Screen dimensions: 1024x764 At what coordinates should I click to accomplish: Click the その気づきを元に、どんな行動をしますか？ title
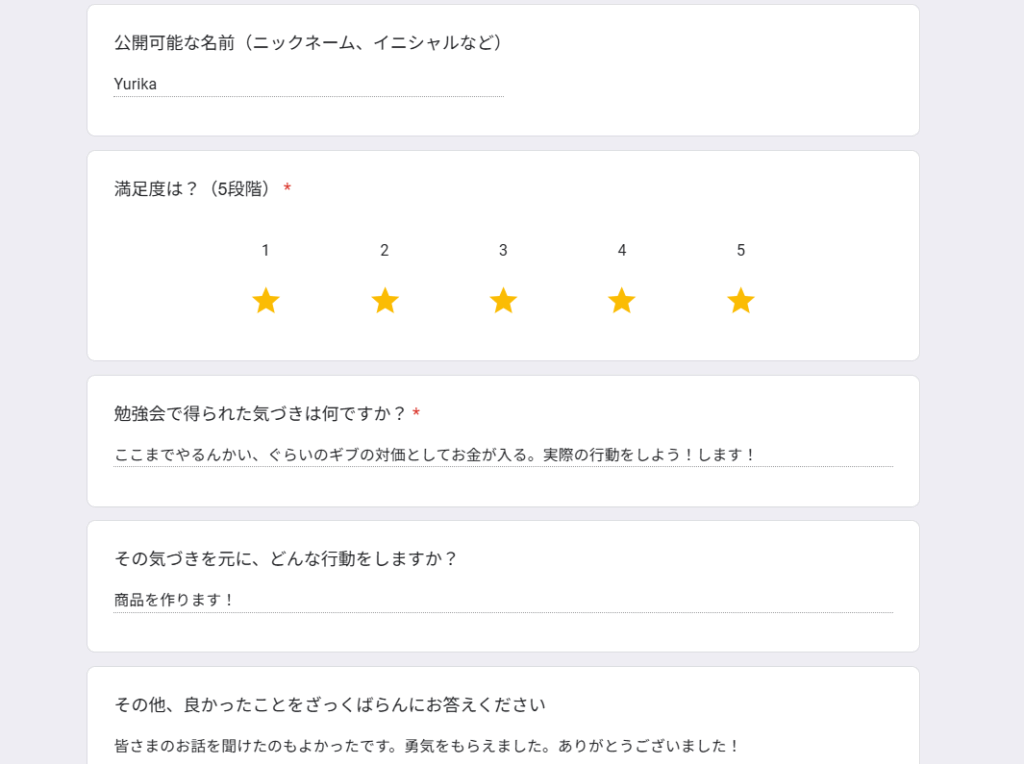tap(285, 559)
